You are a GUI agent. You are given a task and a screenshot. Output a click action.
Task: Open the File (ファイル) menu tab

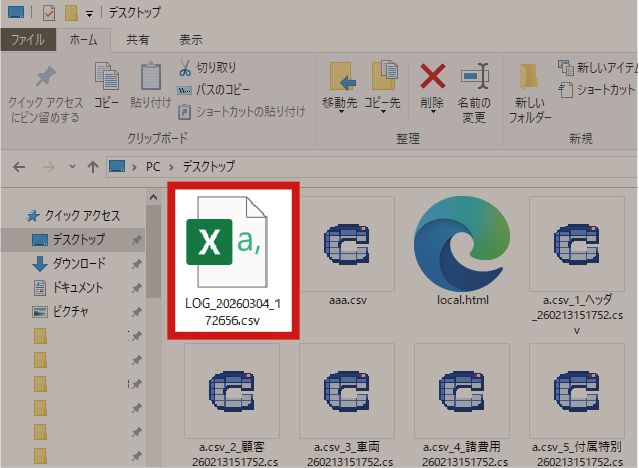point(27,40)
